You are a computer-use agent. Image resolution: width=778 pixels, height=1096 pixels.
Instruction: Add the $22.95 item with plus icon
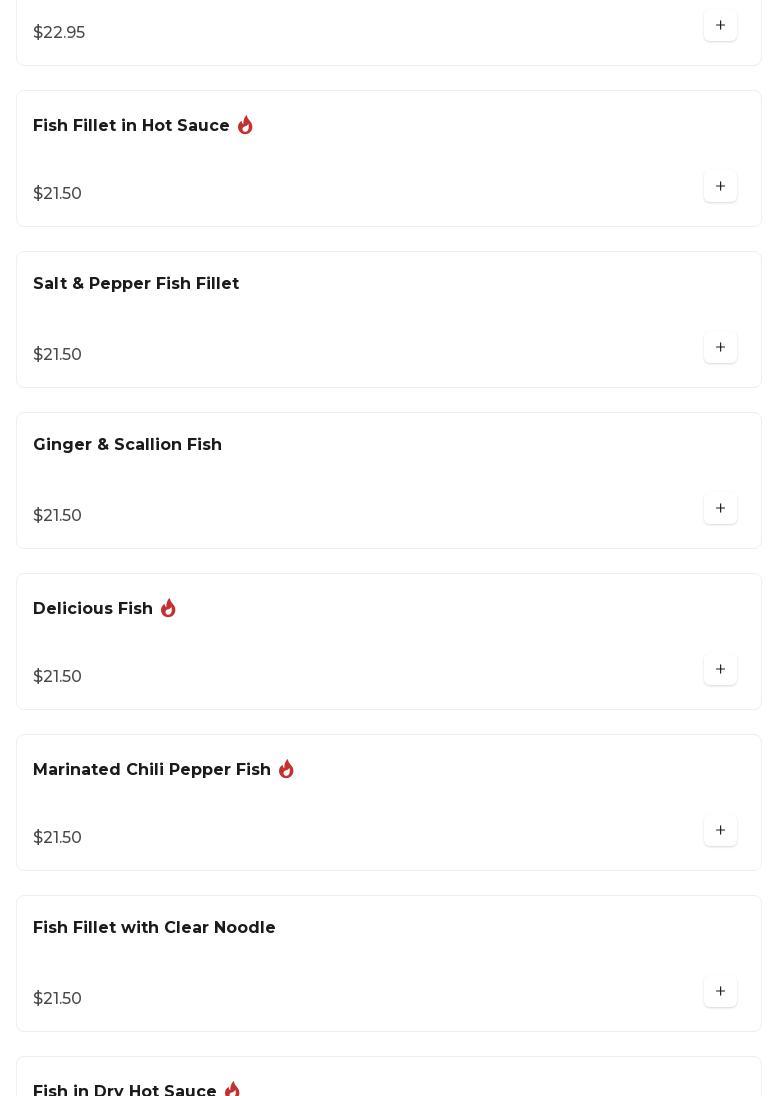[x=720, y=26]
